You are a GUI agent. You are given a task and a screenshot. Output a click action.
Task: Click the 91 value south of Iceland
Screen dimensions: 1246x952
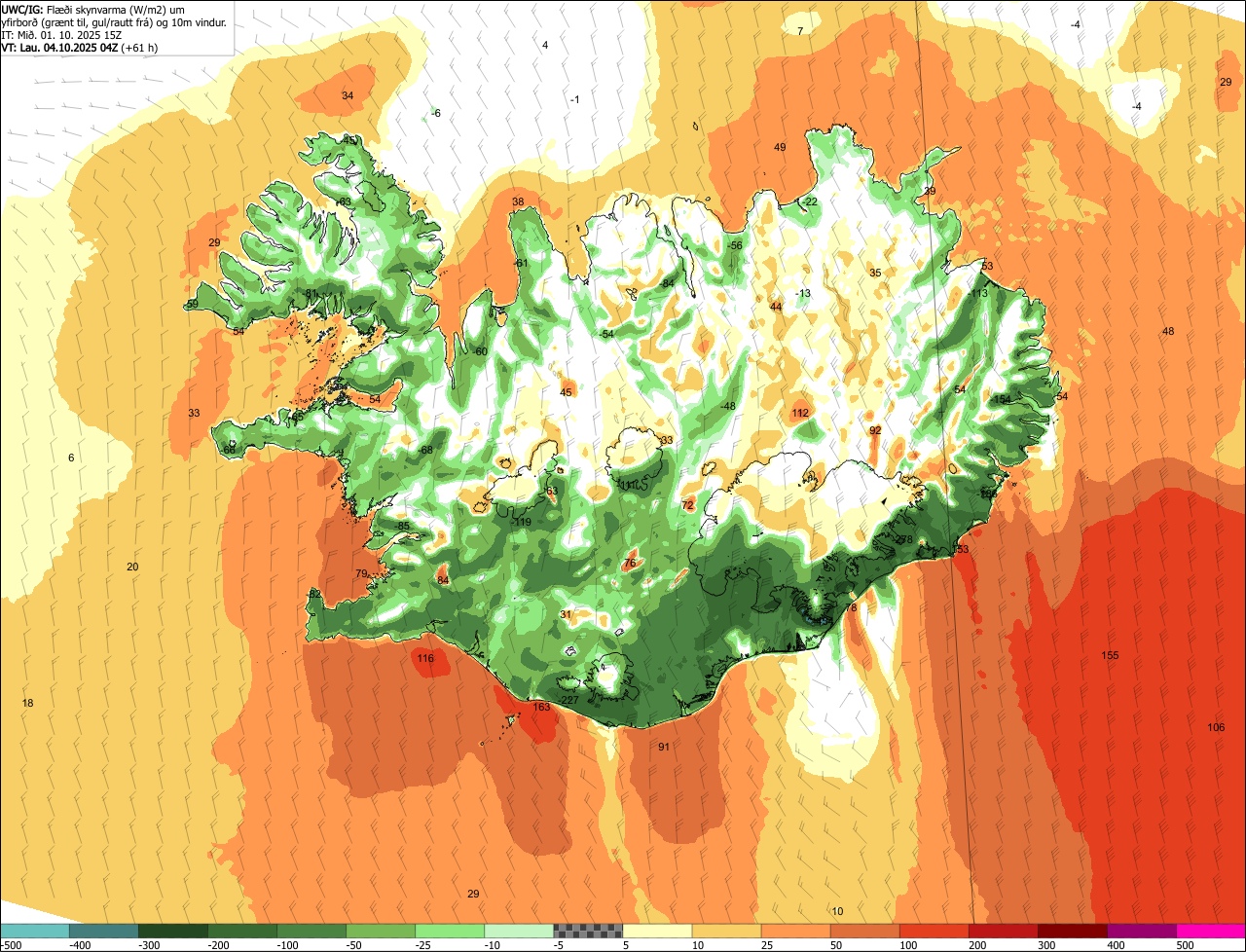664,747
